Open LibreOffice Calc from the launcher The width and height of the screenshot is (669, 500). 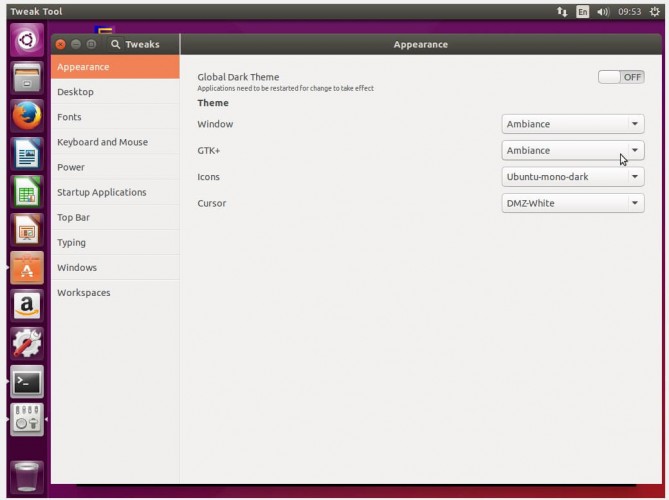(27, 192)
